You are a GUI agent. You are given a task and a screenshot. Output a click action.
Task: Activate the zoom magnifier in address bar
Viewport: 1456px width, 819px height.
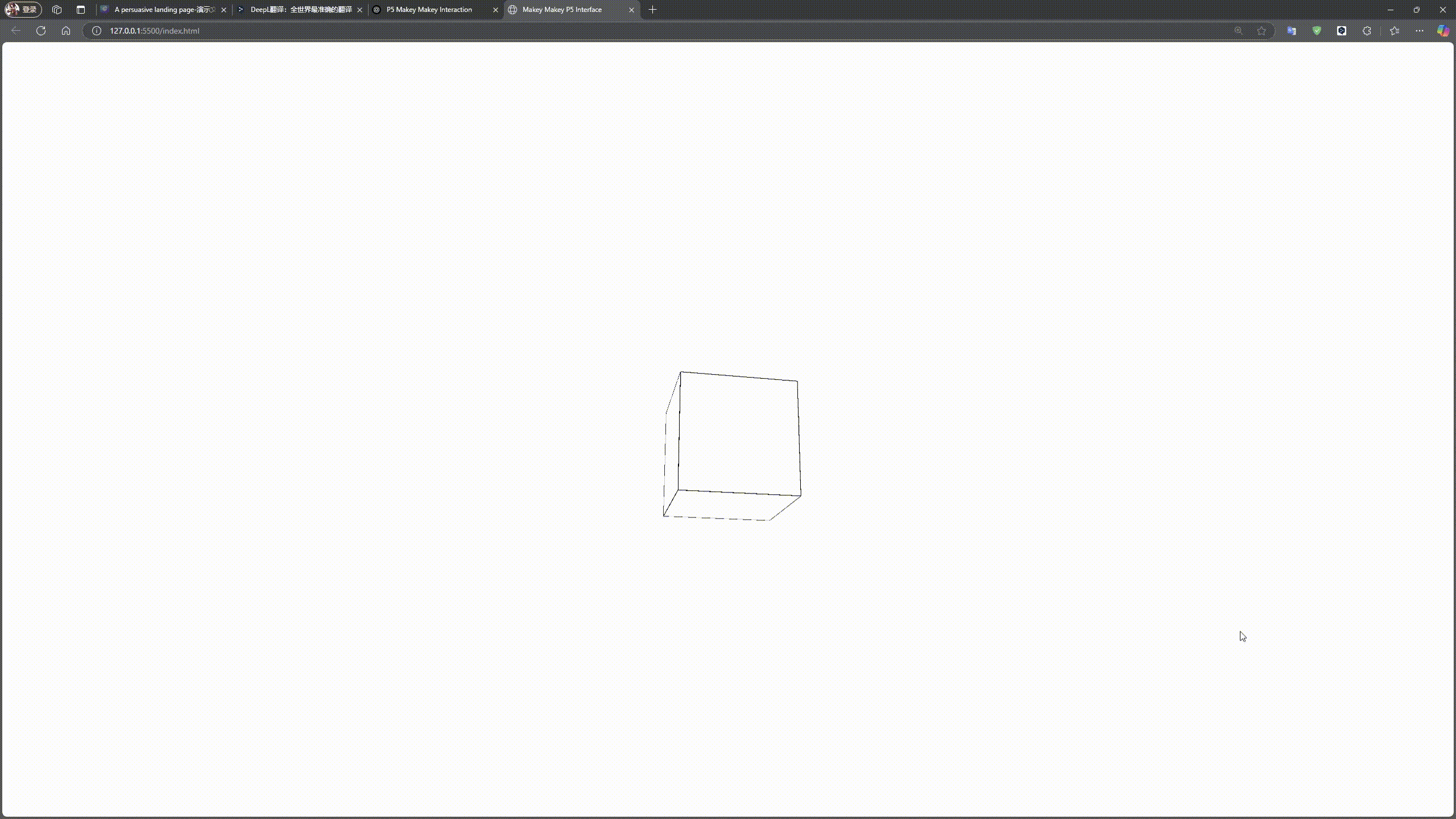click(x=1238, y=31)
